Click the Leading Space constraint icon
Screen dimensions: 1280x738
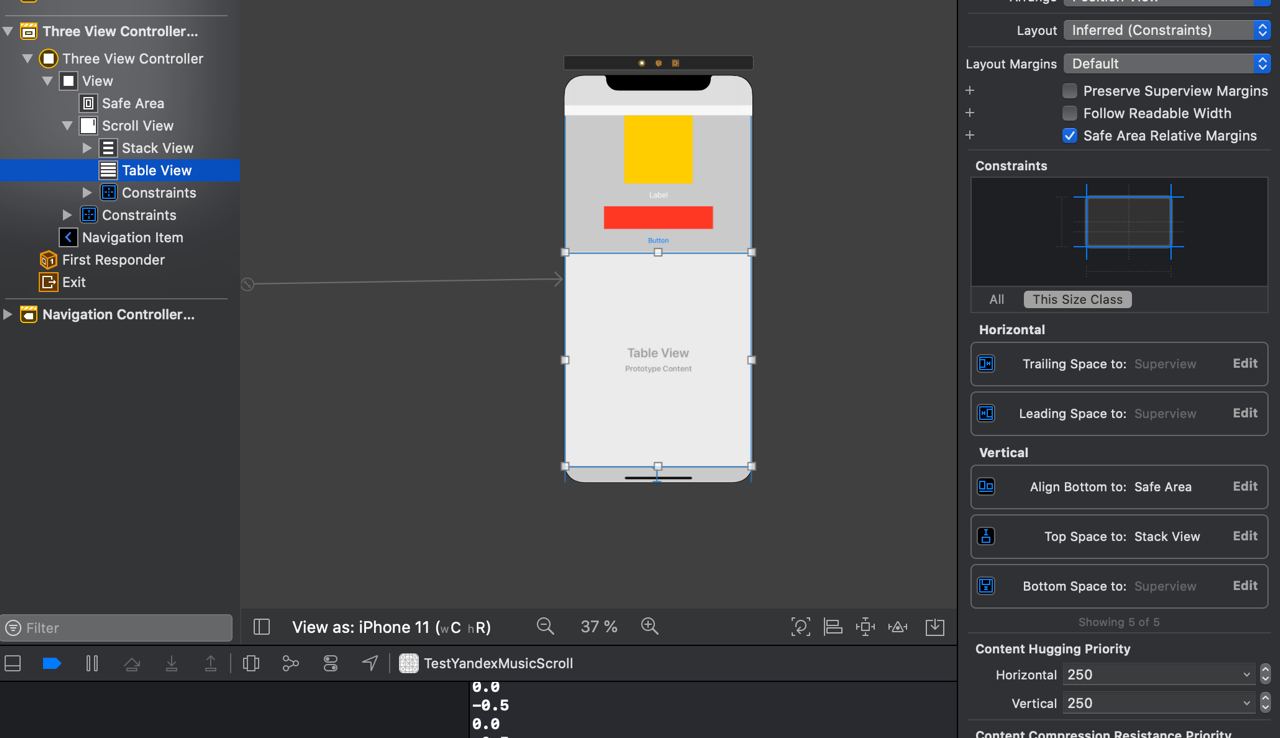coord(986,413)
